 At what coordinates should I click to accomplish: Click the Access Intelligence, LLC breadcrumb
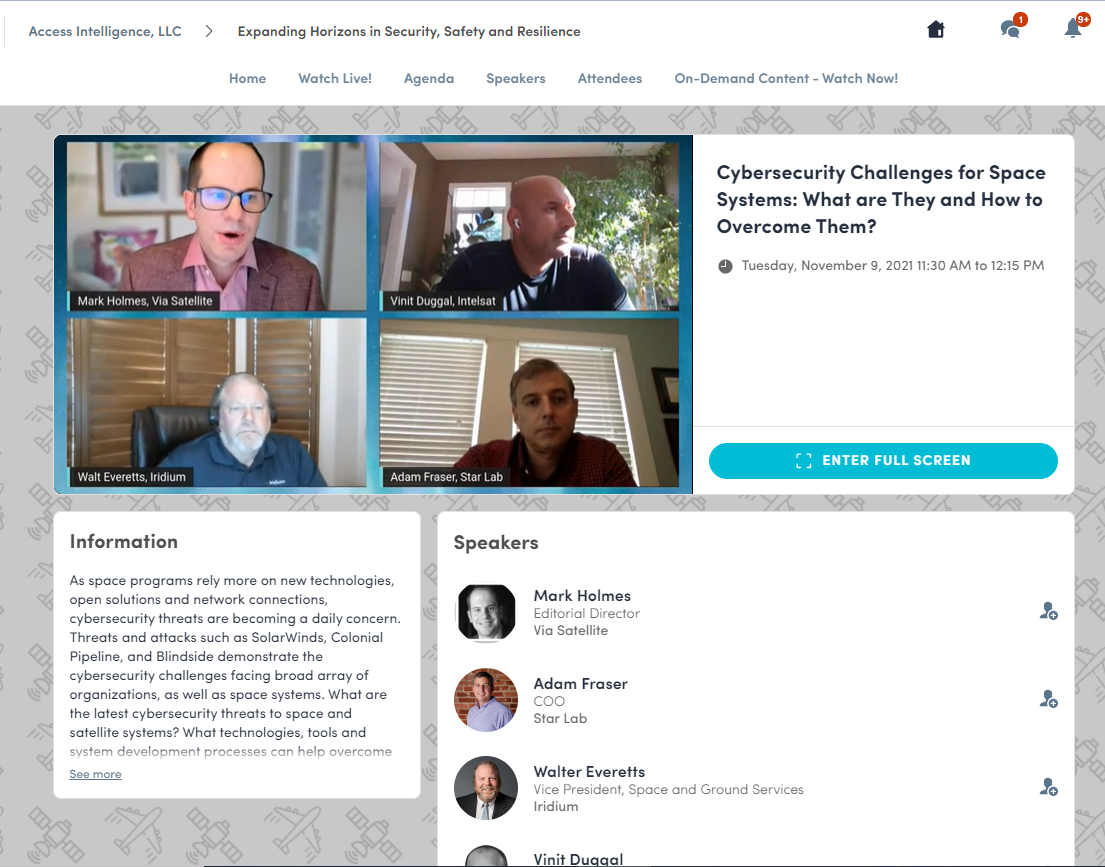[x=105, y=32]
